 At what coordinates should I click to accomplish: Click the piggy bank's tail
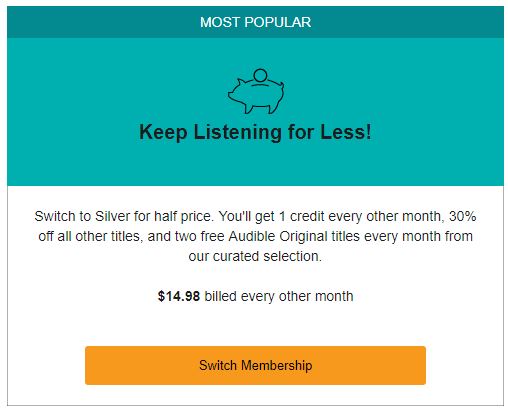(282, 83)
